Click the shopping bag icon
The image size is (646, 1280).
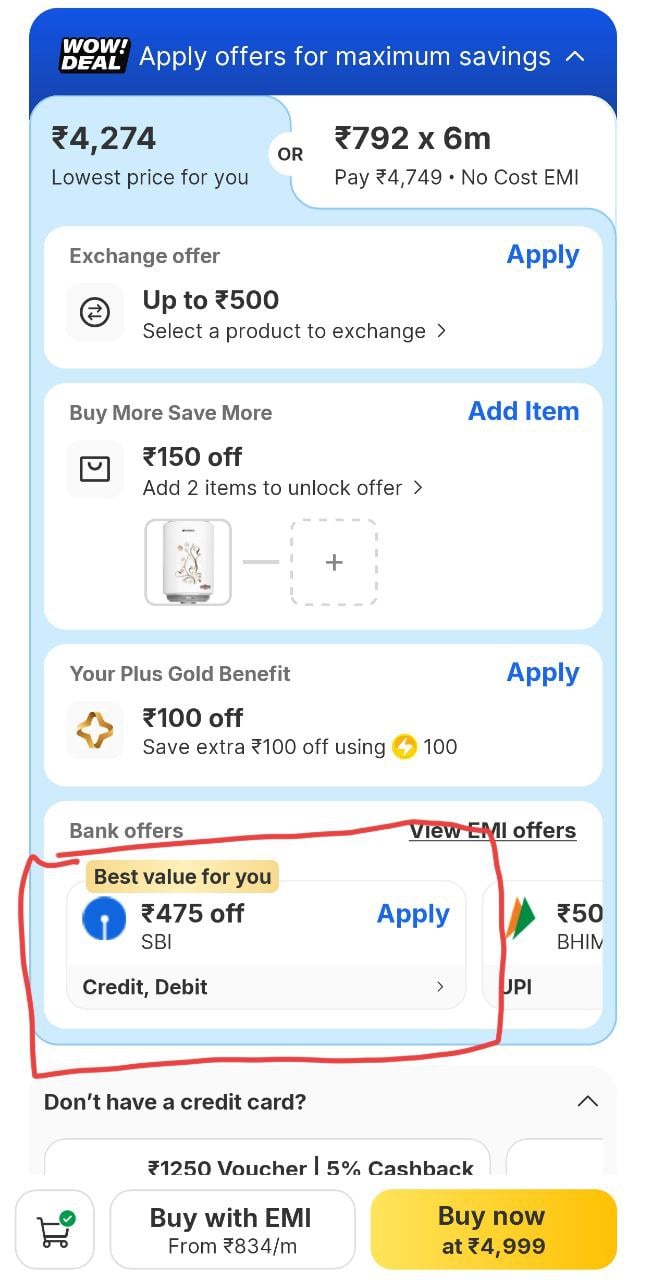click(95, 469)
